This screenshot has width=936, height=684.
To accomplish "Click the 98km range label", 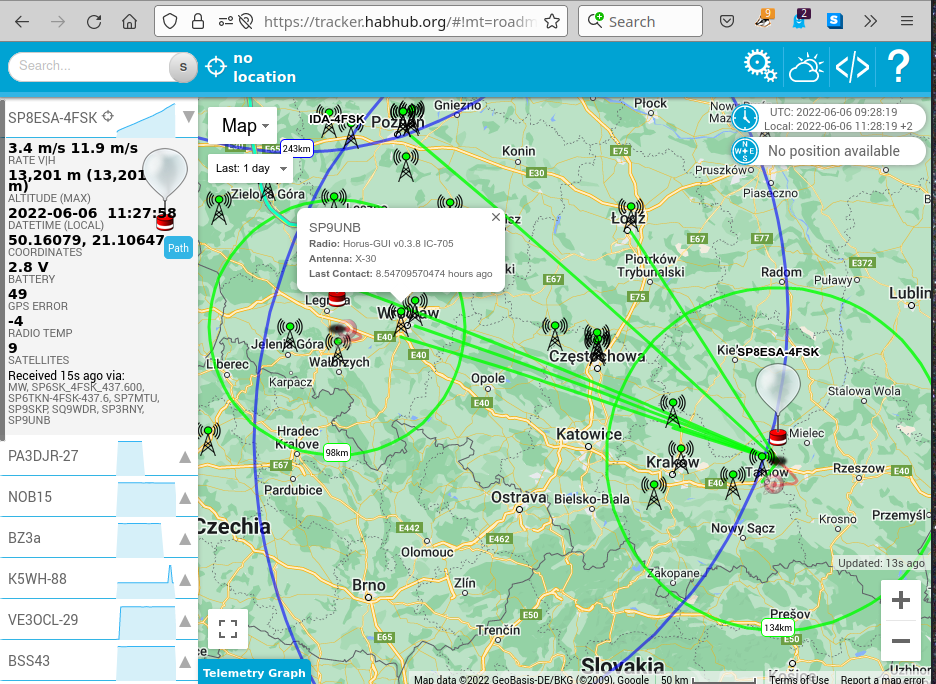I will tap(337, 452).
